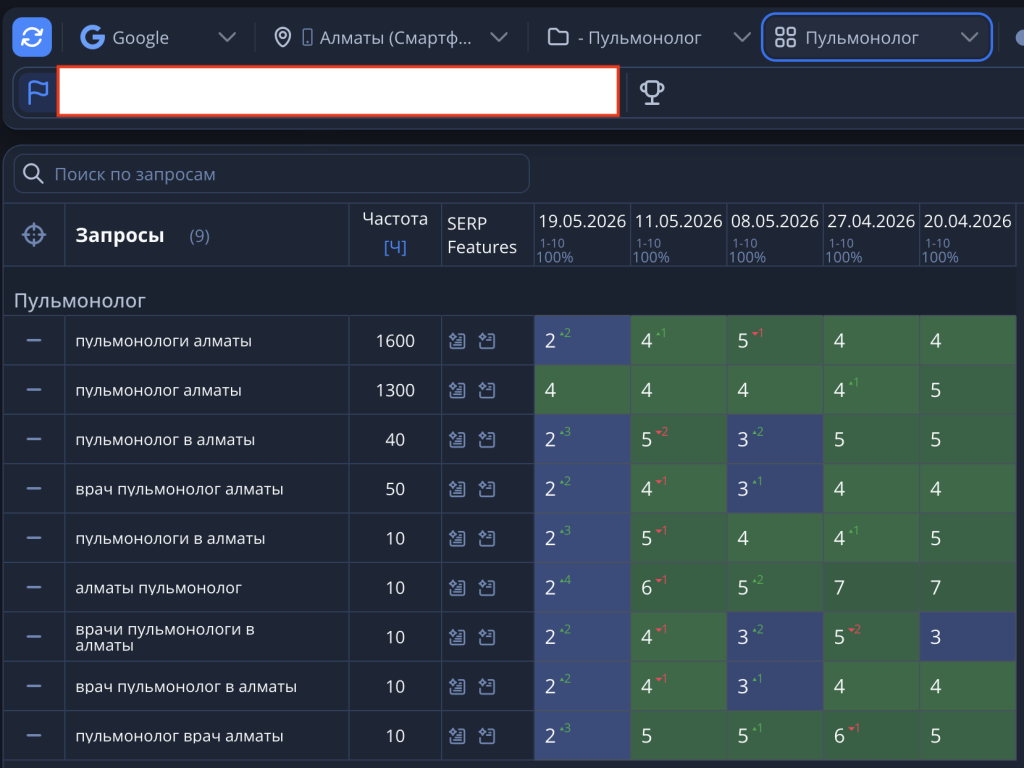Viewport: 1024px width, 768px height.
Task: Click the [Ч] frequency type link
Action: coord(395,248)
